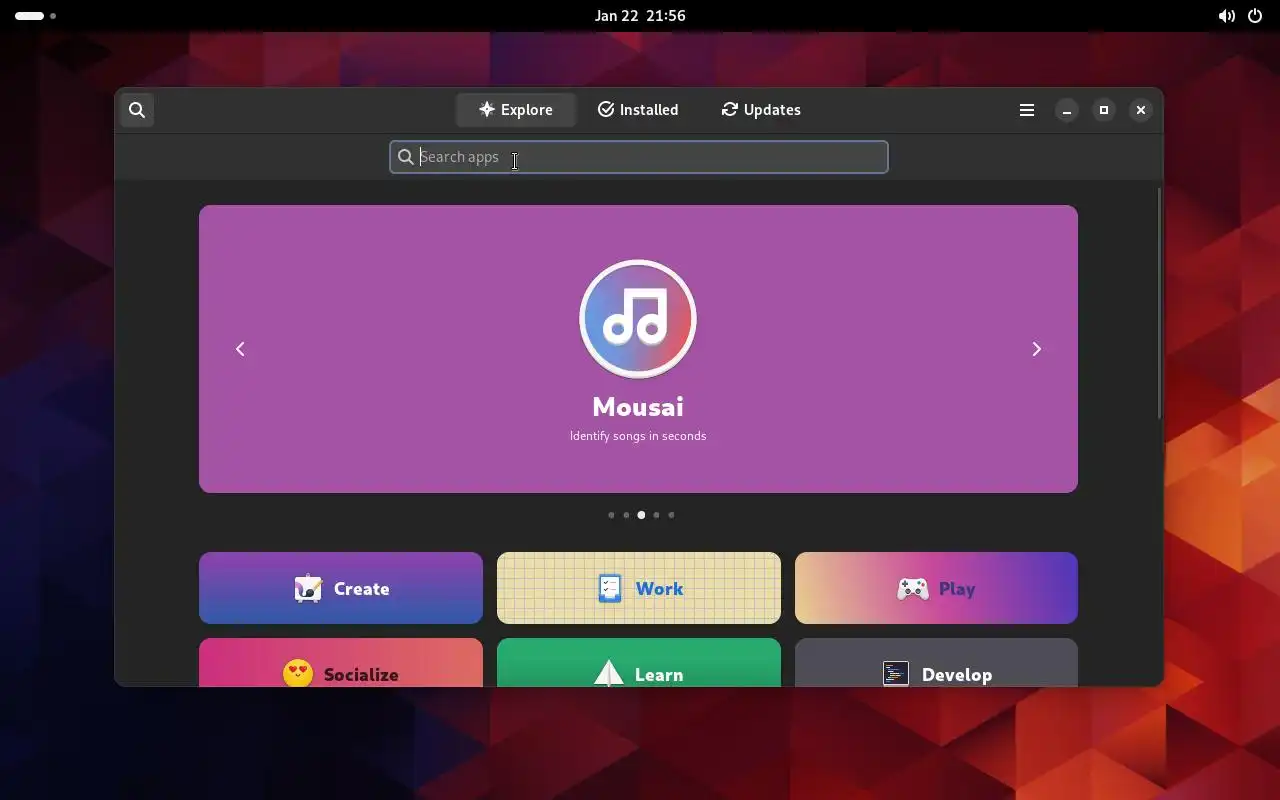Open the Socialize category
This screenshot has height=800, width=1280.
pyautogui.click(x=341, y=663)
